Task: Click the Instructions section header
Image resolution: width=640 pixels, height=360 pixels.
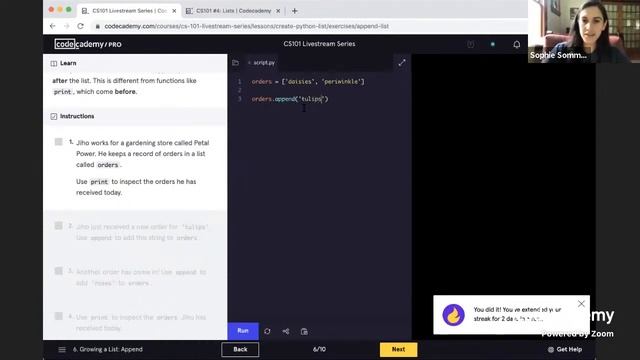Action: click(135, 116)
